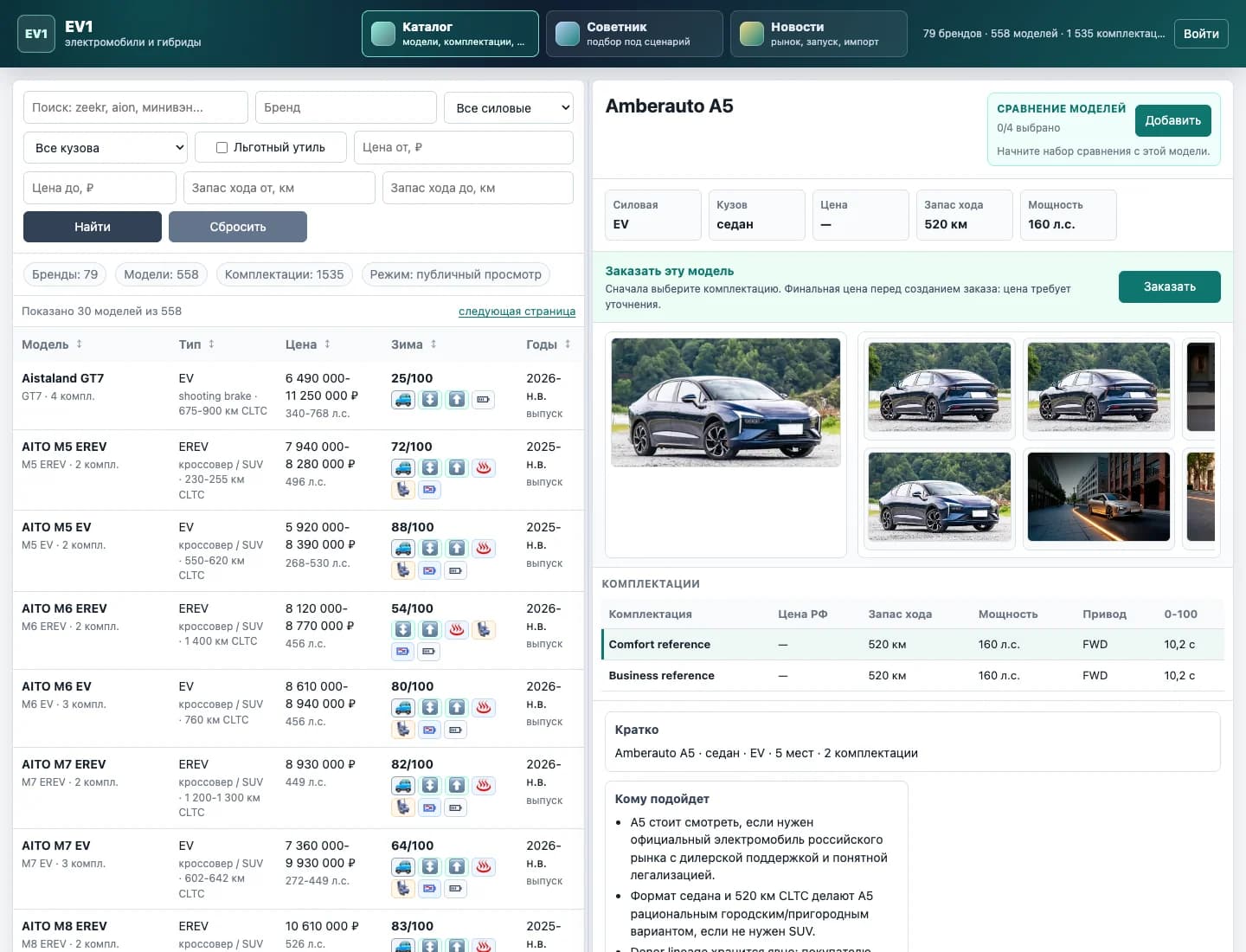Open the Советник tab
The width and height of the screenshot is (1246, 952).
click(x=634, y=34)
